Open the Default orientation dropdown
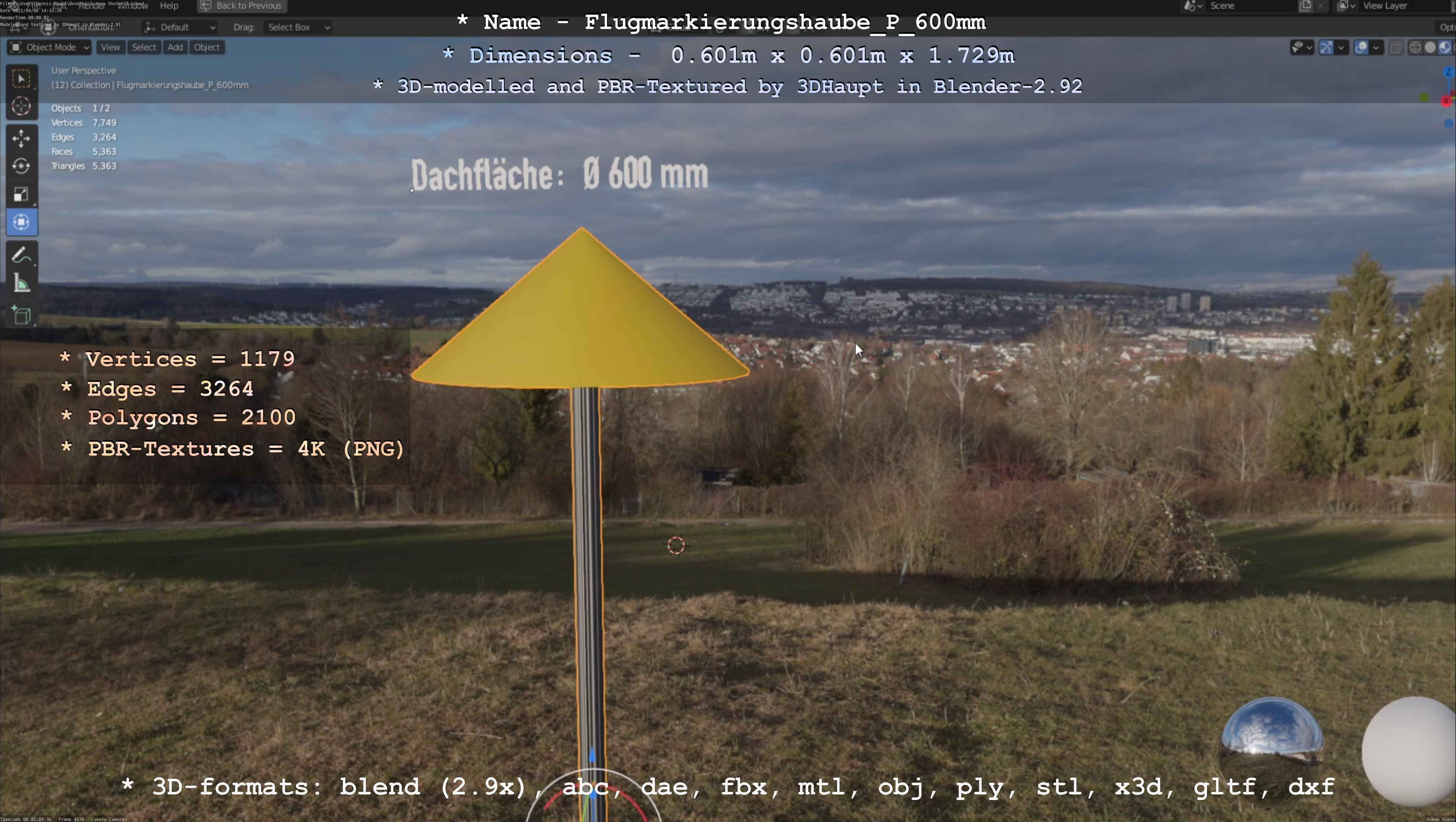The width and height of the screenshot is (1456, 822). click(180, 27)
